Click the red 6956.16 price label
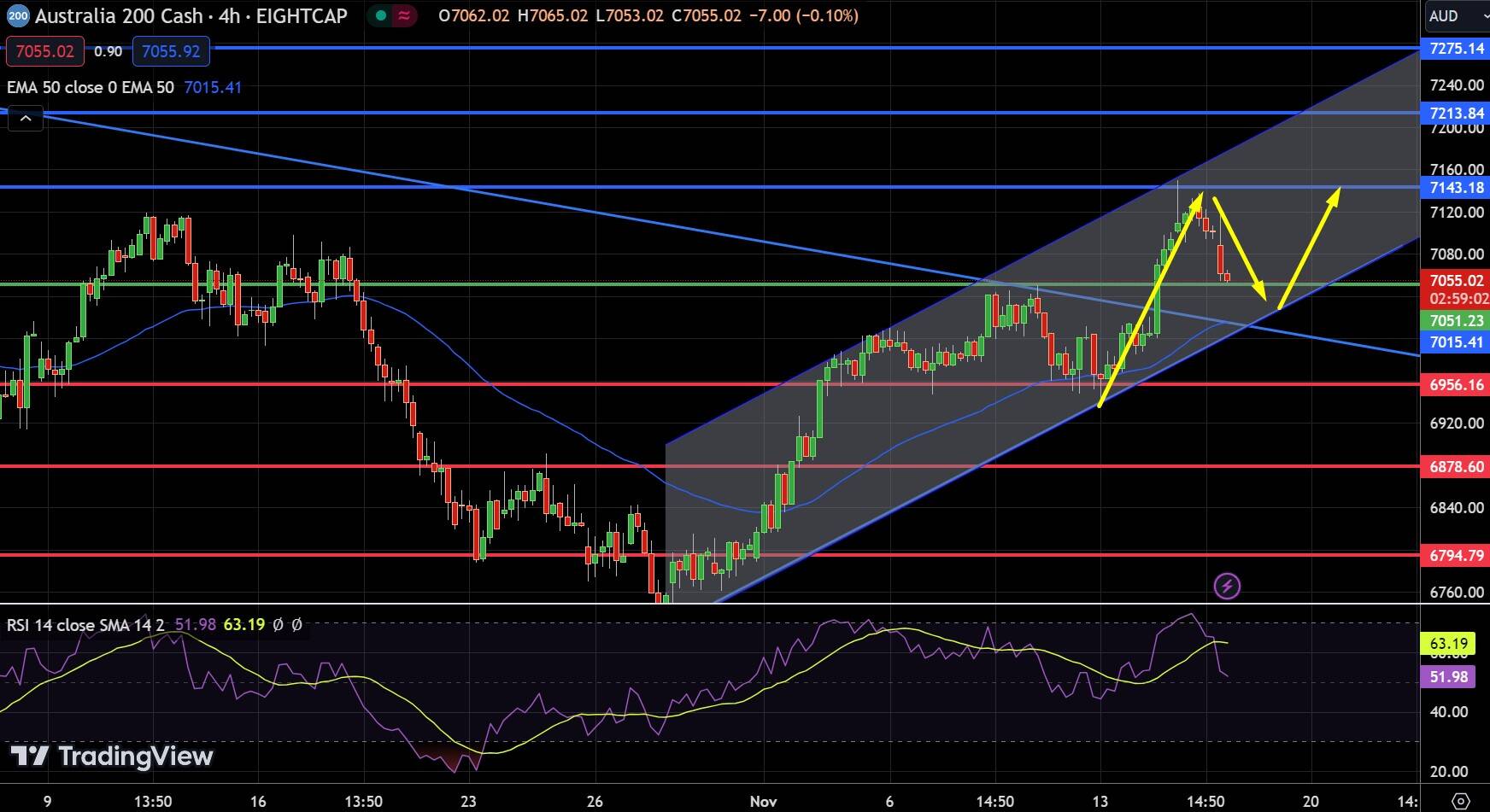This screenshot has height=812, width=1490. pyautogui.click(x=1455, y=385)
